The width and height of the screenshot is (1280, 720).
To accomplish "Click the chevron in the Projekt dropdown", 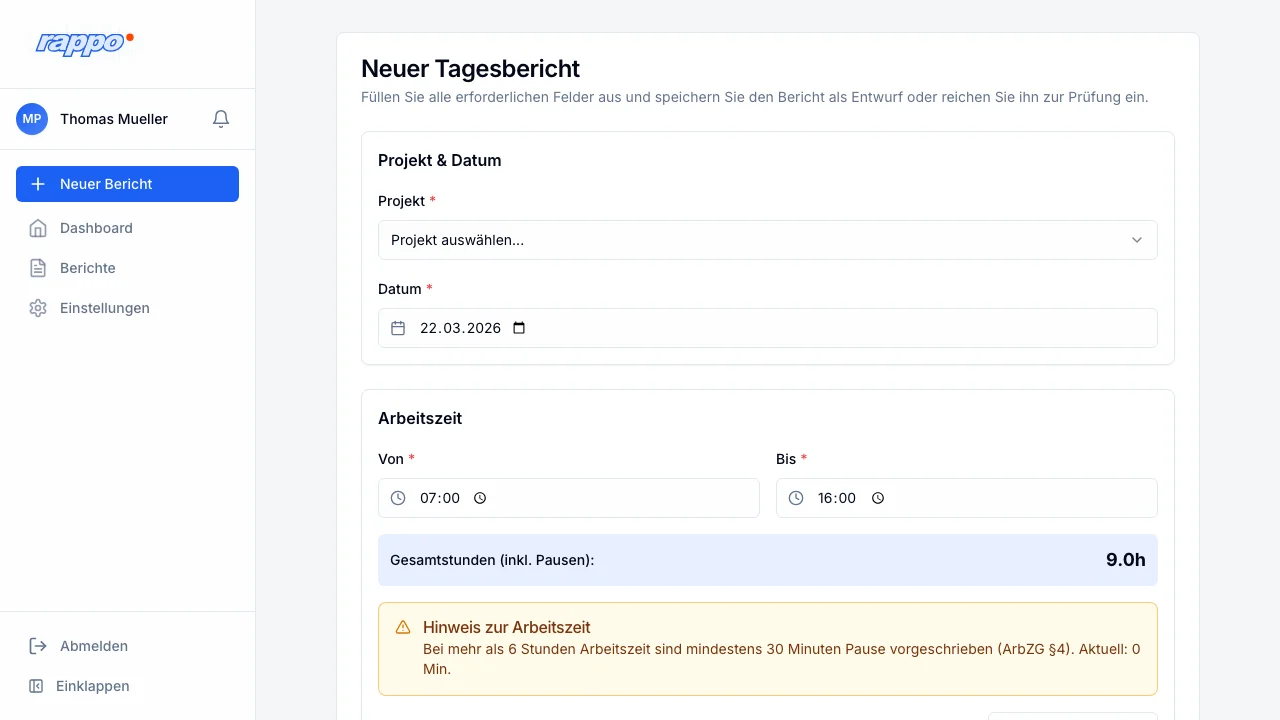I will tap(1137, 240).
